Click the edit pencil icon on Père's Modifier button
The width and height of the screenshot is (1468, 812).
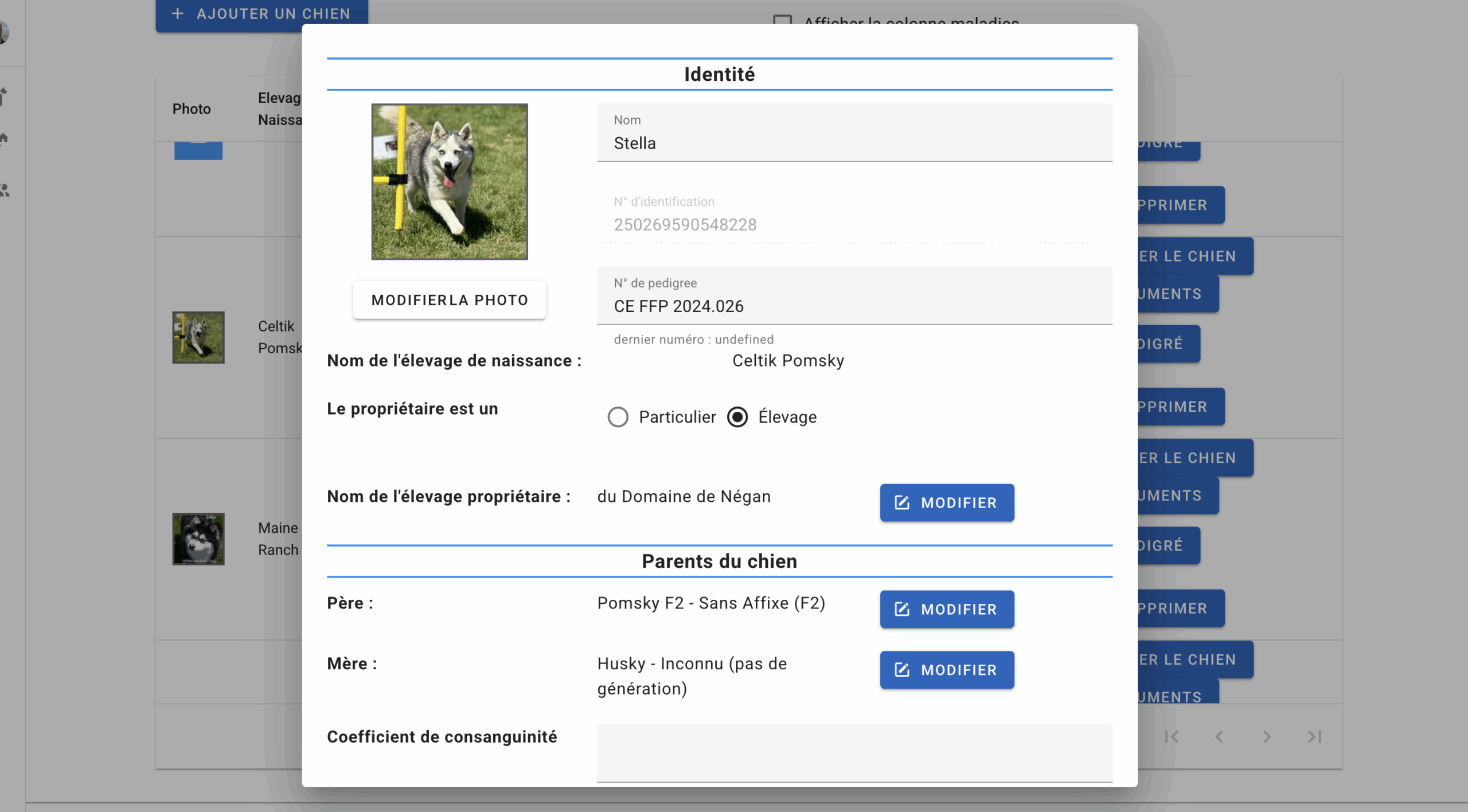coord(902,609)
